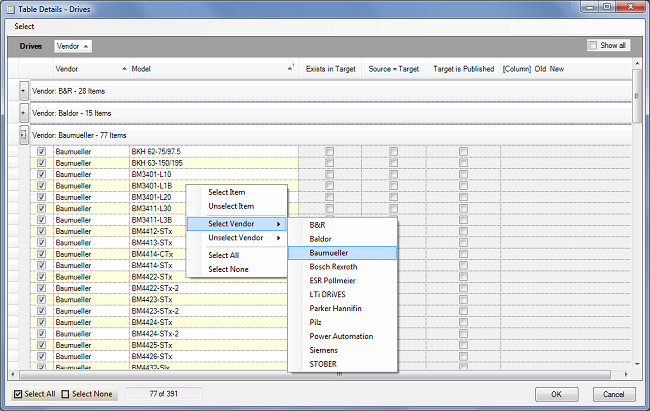Click the sort arrow in Vendor column header

(x=124, y=68)
